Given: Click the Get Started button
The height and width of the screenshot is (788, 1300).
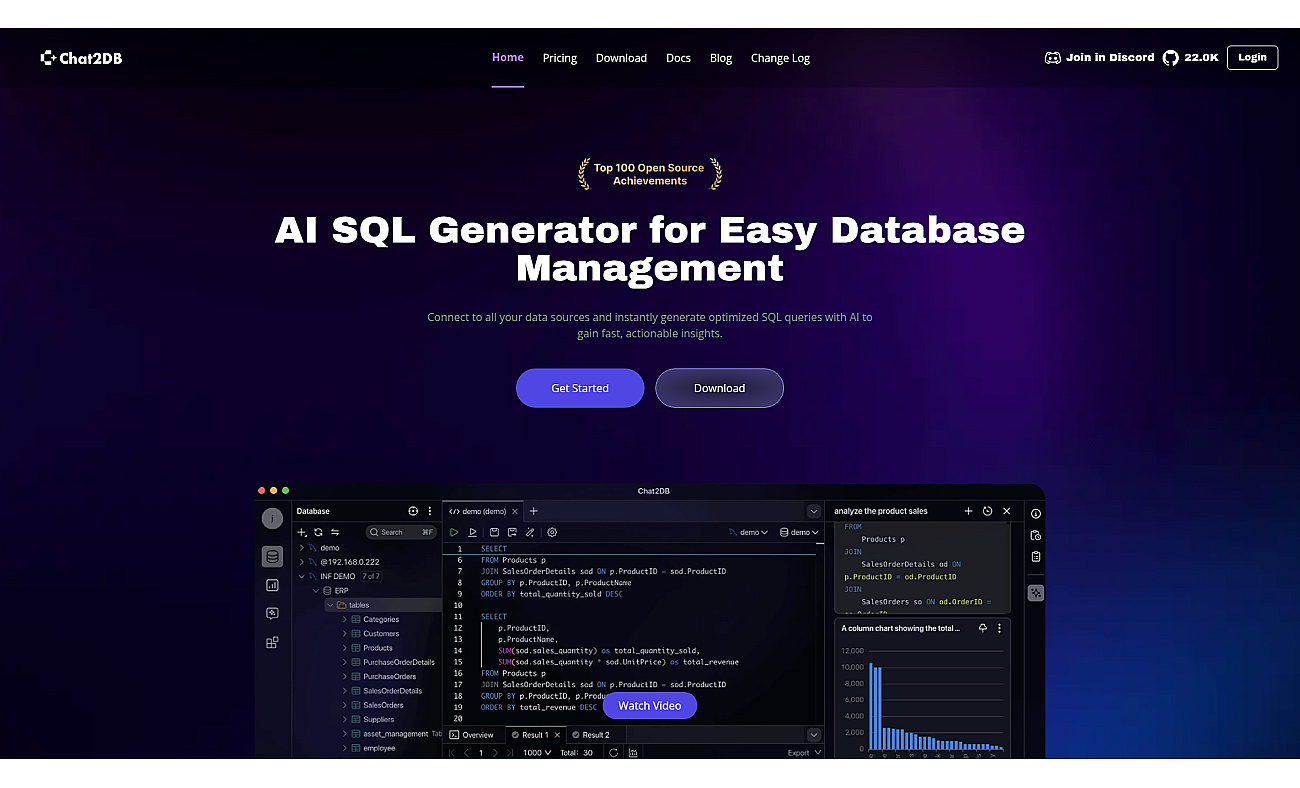Looking at the screenshot, I should click(580, 388).
